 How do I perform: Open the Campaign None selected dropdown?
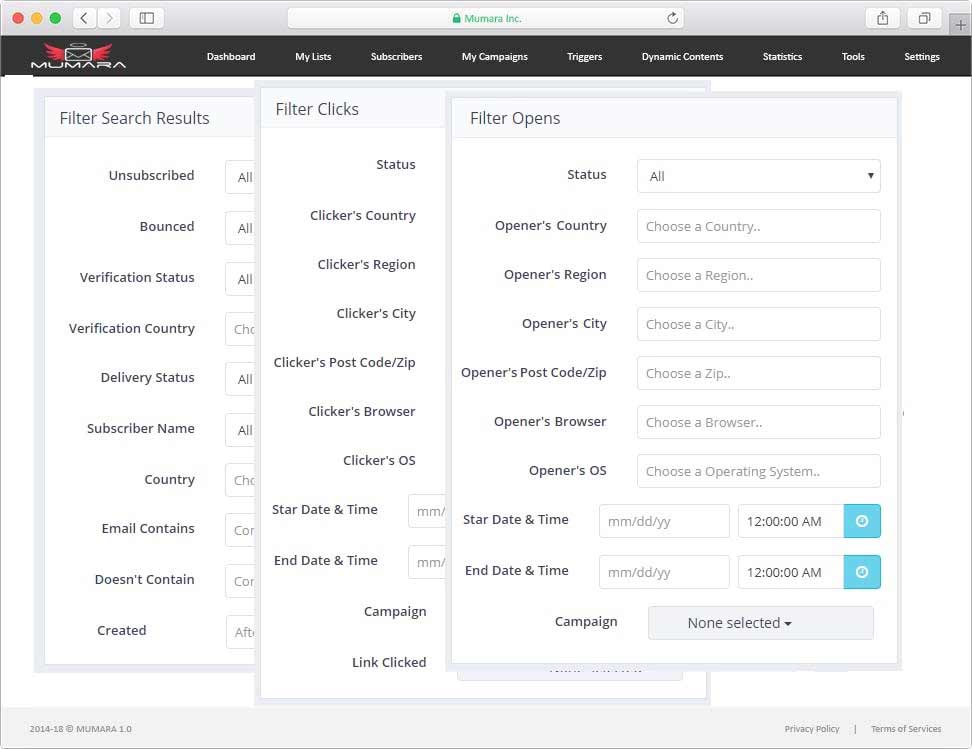[760, 623]
